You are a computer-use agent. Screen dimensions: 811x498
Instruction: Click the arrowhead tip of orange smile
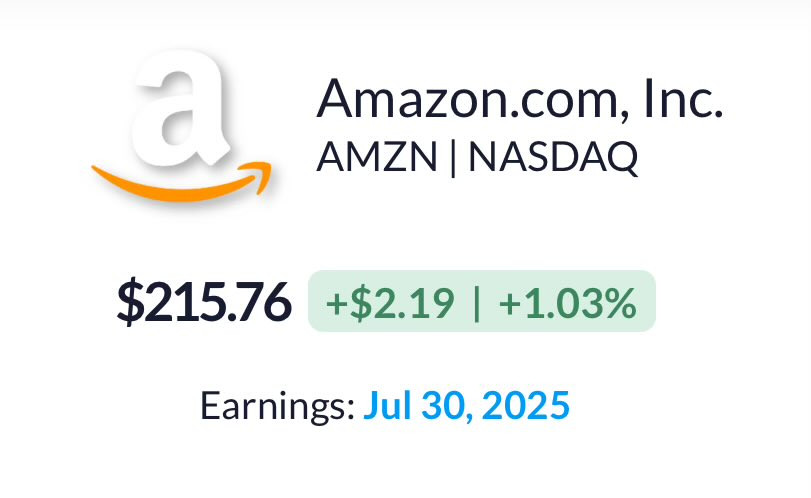[x=261, y=173]
